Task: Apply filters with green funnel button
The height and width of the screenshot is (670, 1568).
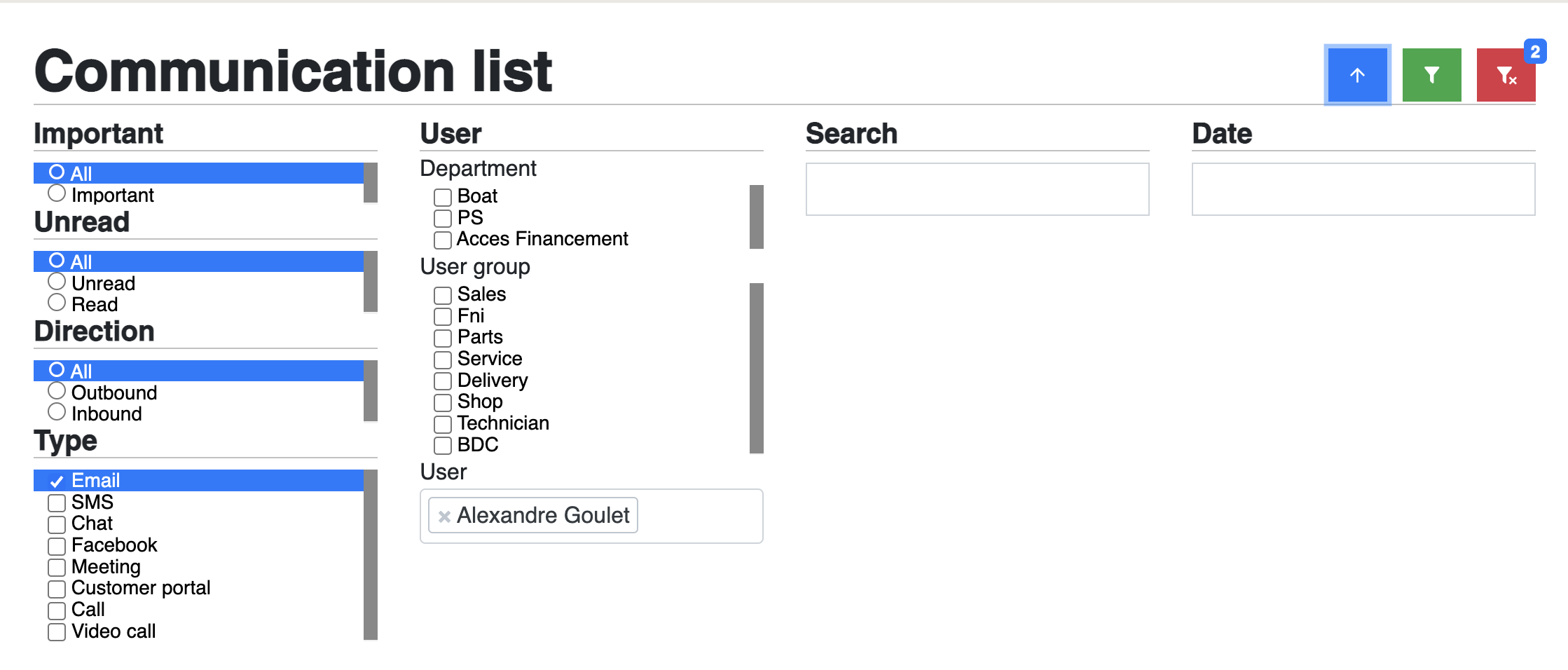Action: click(1431, 75)
